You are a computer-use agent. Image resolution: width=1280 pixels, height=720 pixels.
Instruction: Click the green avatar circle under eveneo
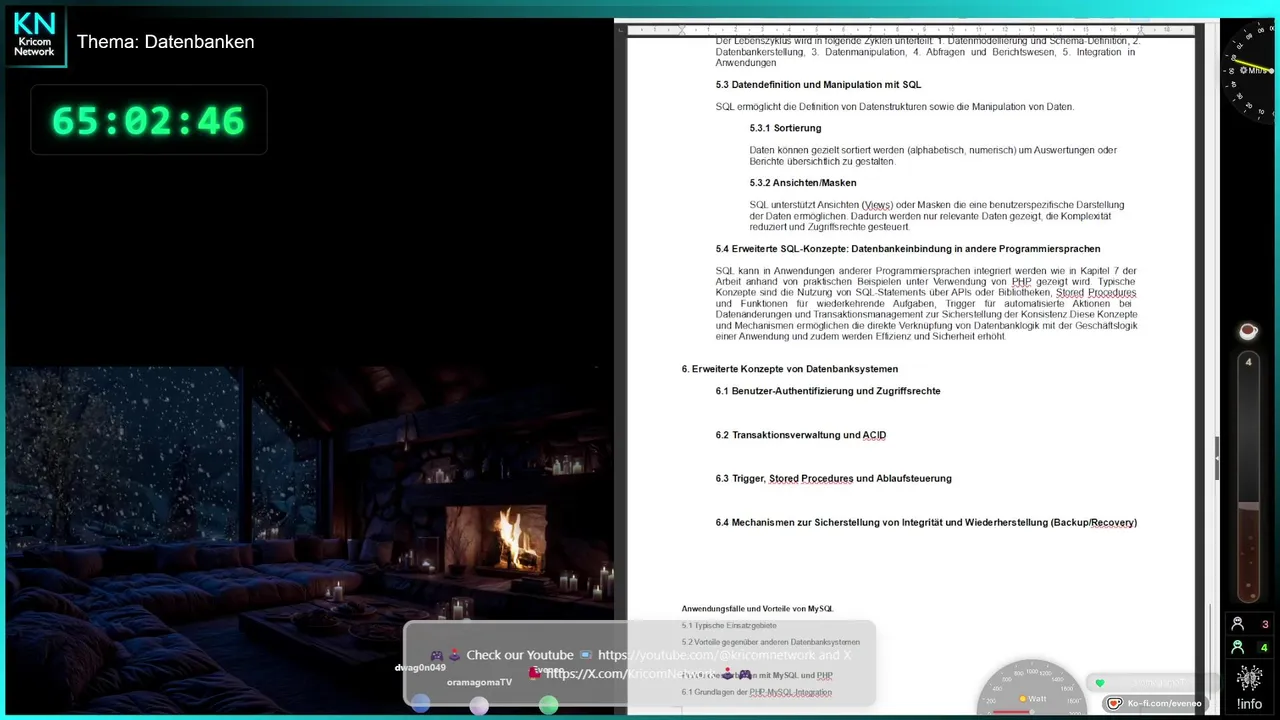548,704
